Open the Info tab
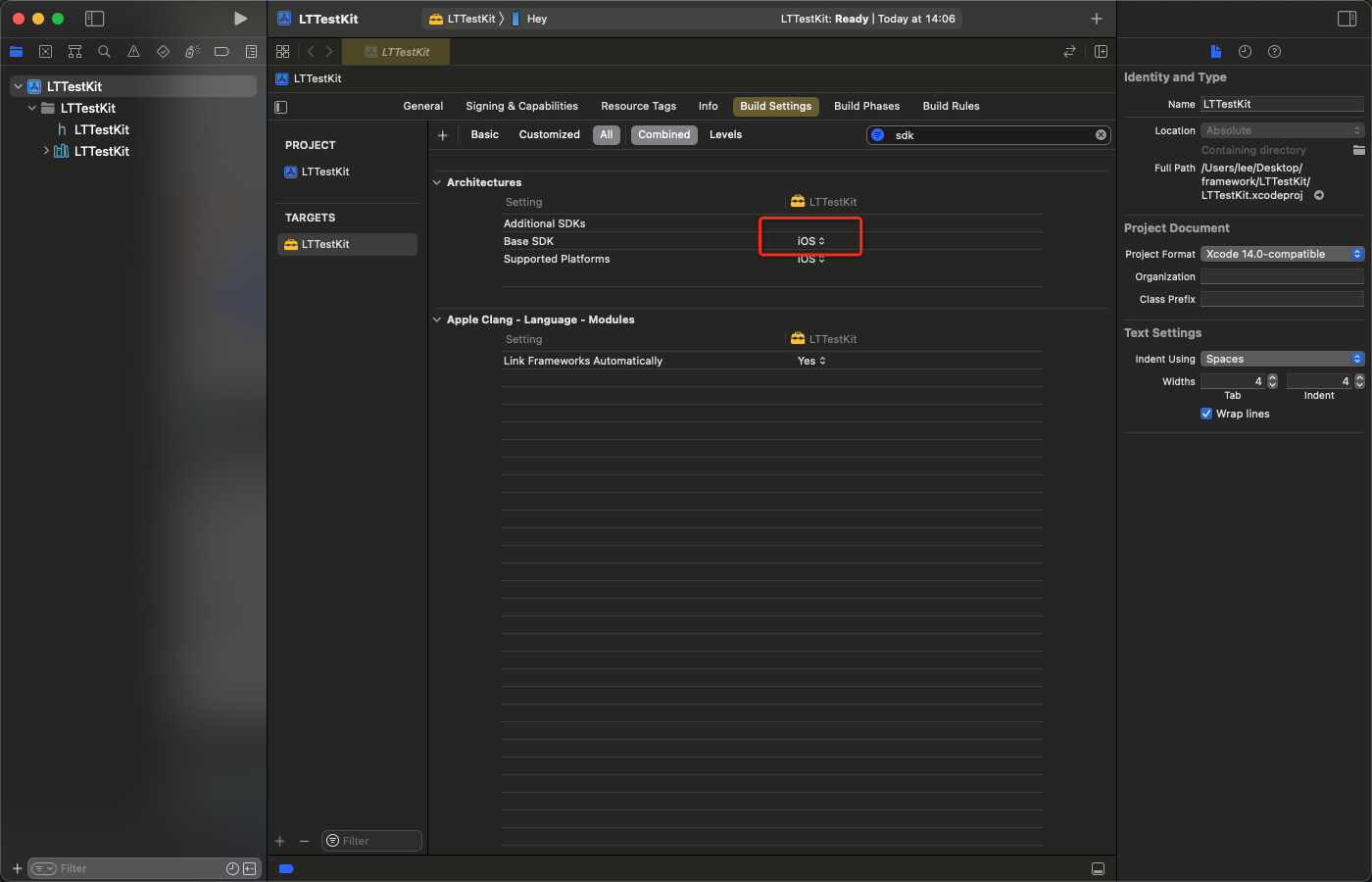The height and width of the screenshot is (882, 1372). click(708, 106)
